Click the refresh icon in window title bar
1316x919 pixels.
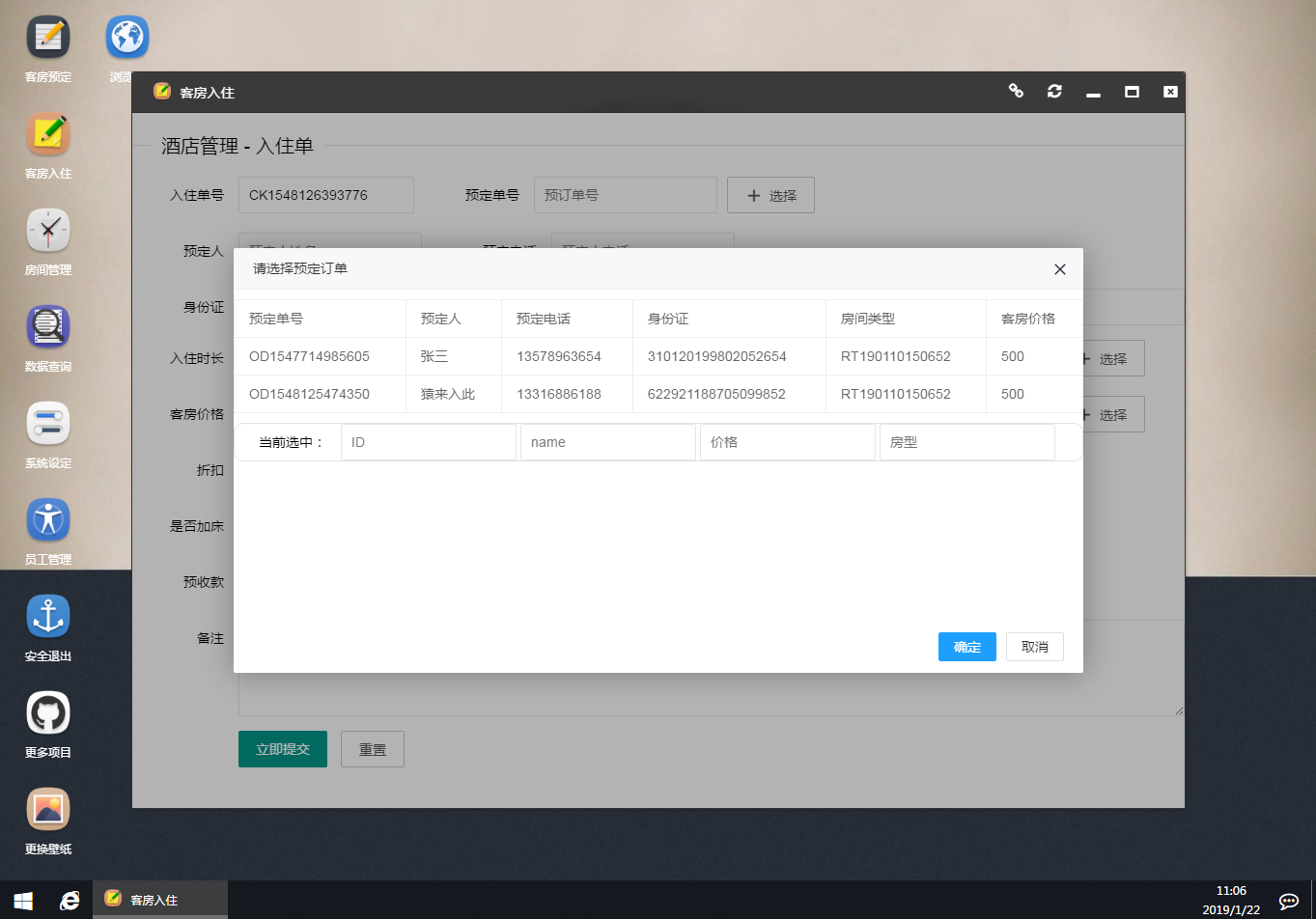point(1054,92)
